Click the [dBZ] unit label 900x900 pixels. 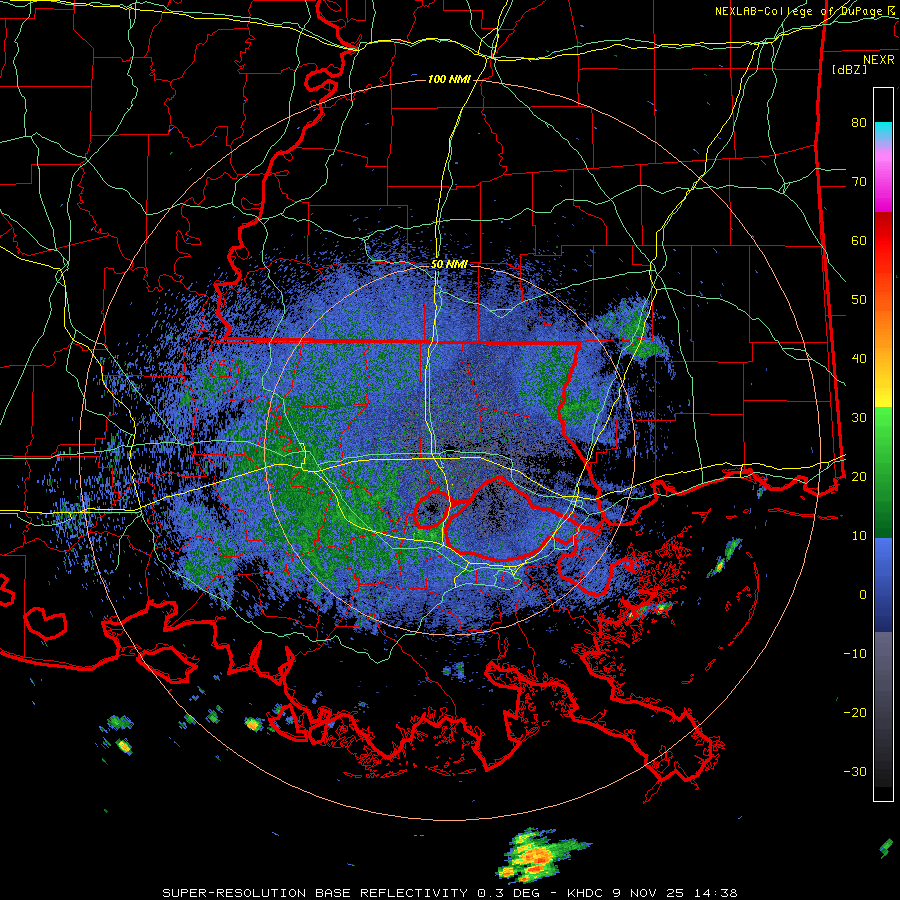[849, 69]
